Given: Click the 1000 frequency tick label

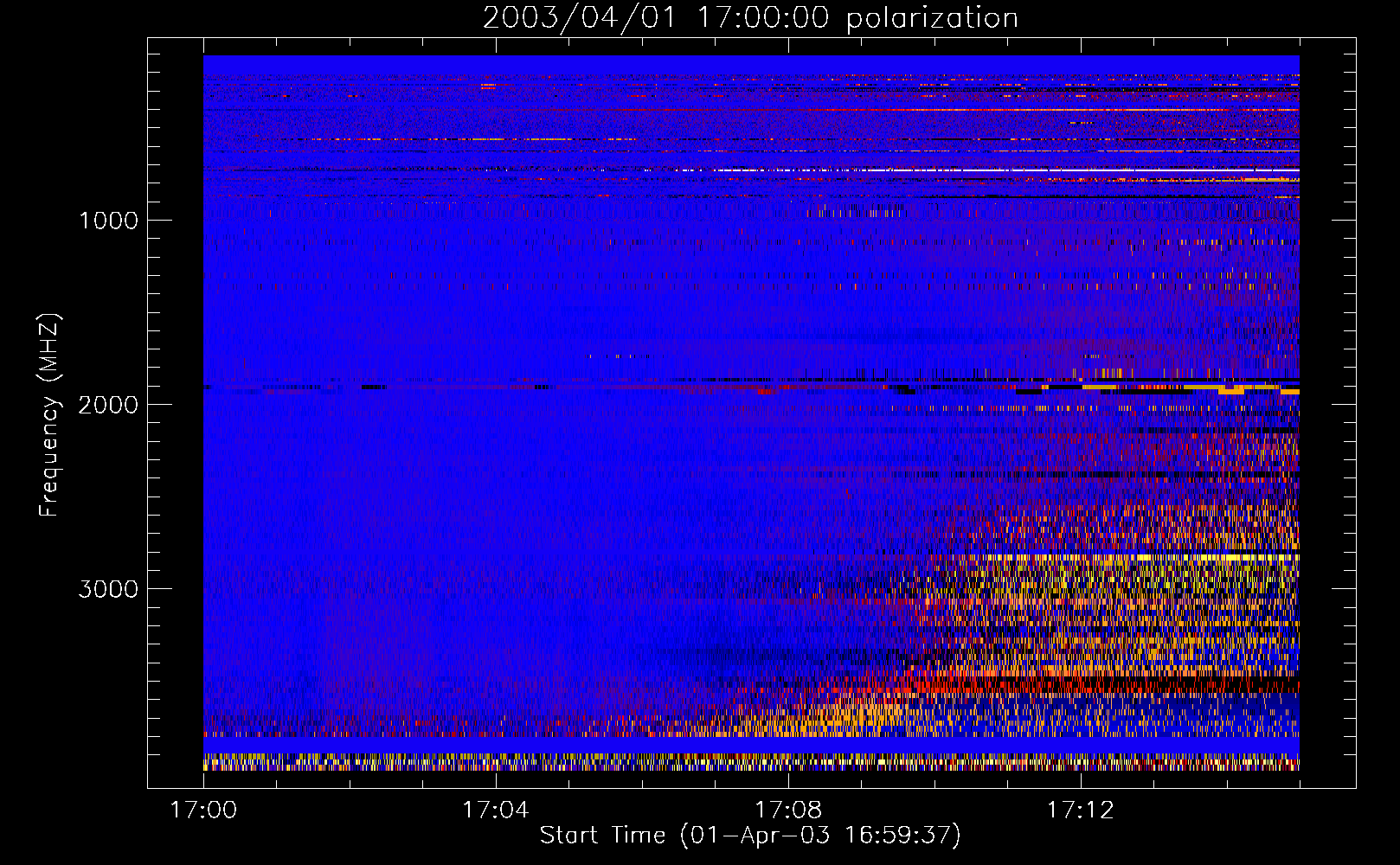Looking at the screenshot, I should pyautogui.click(x=108, y=221).
